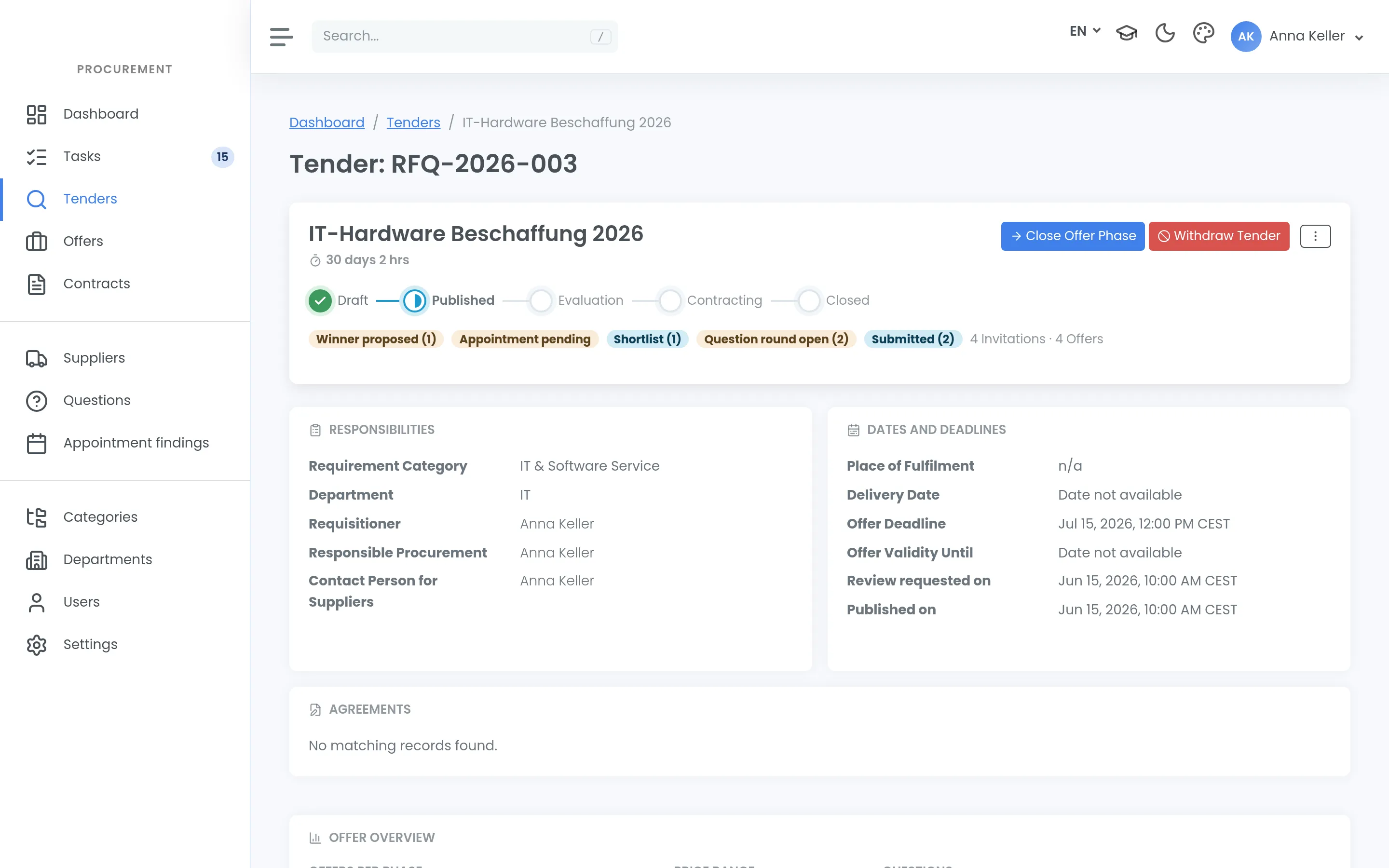Open the palette theme picker icon
Image resolution: width=1389 pixels, height=868 pixels.
tap(1203, 33)
